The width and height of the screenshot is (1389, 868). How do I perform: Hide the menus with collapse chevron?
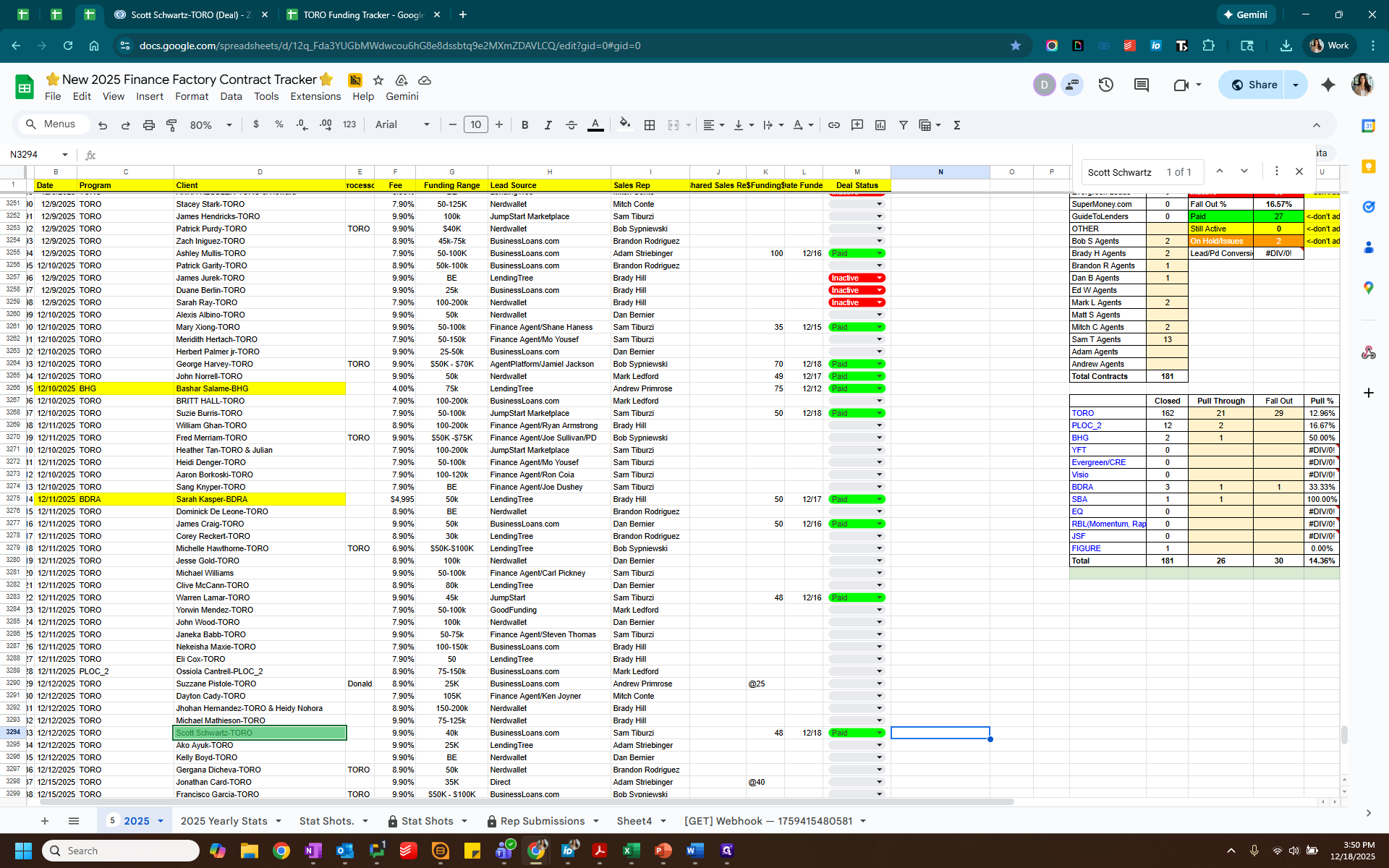[x=1316, y=125]
